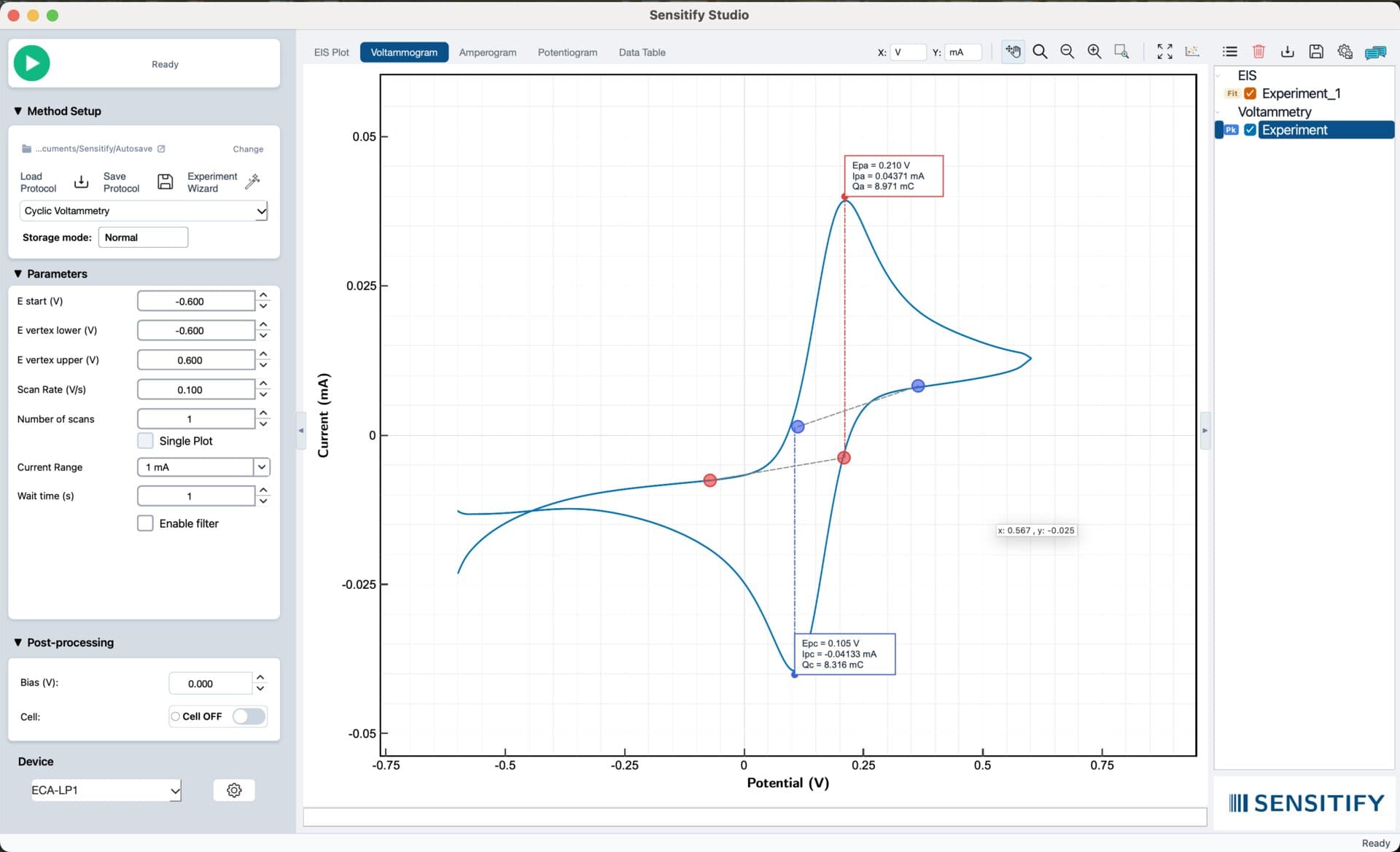
Task: Zoom out of the plot
Action: (x=1067, y=52)
